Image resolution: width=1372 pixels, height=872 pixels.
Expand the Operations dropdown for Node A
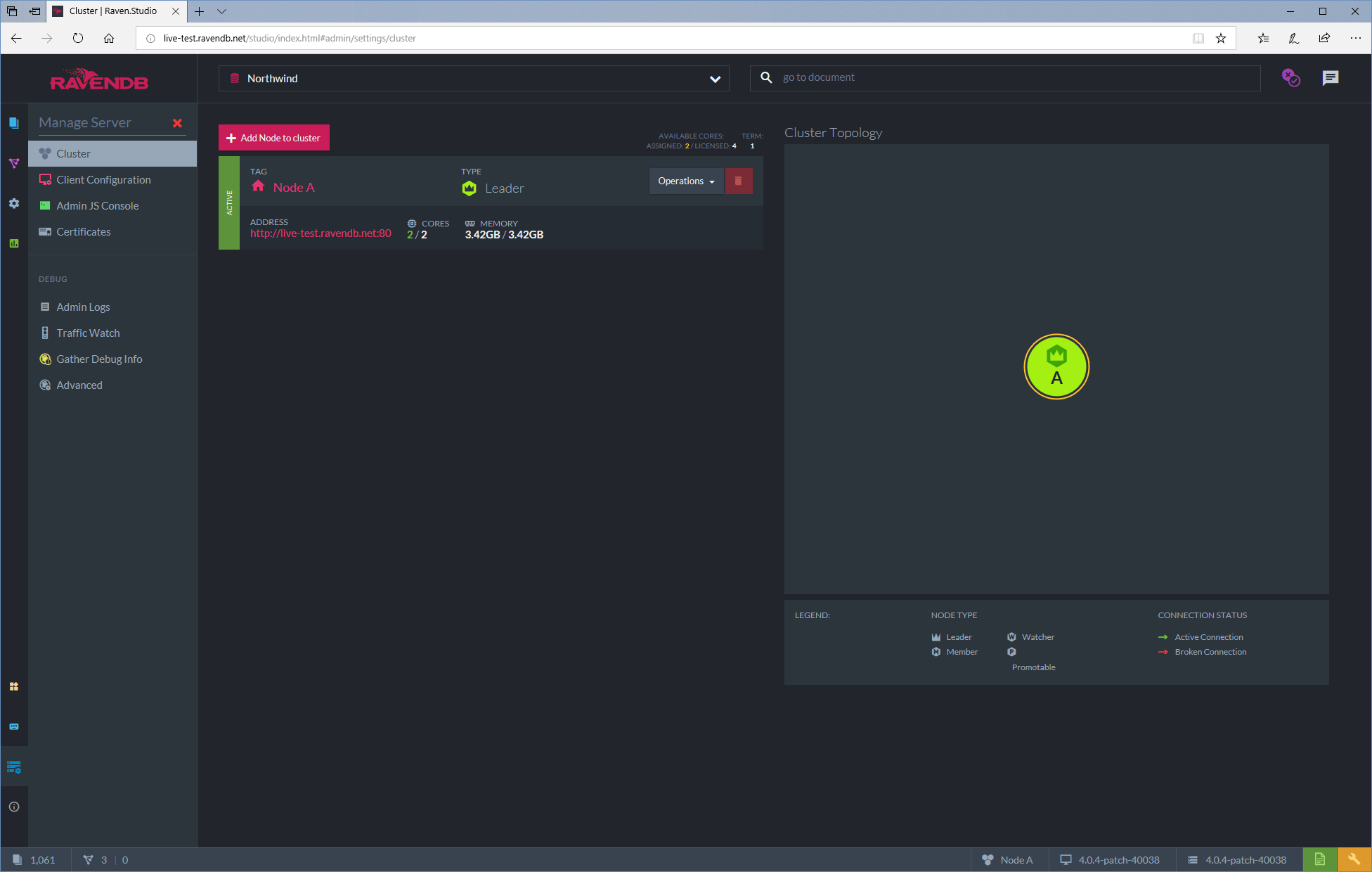685,181
